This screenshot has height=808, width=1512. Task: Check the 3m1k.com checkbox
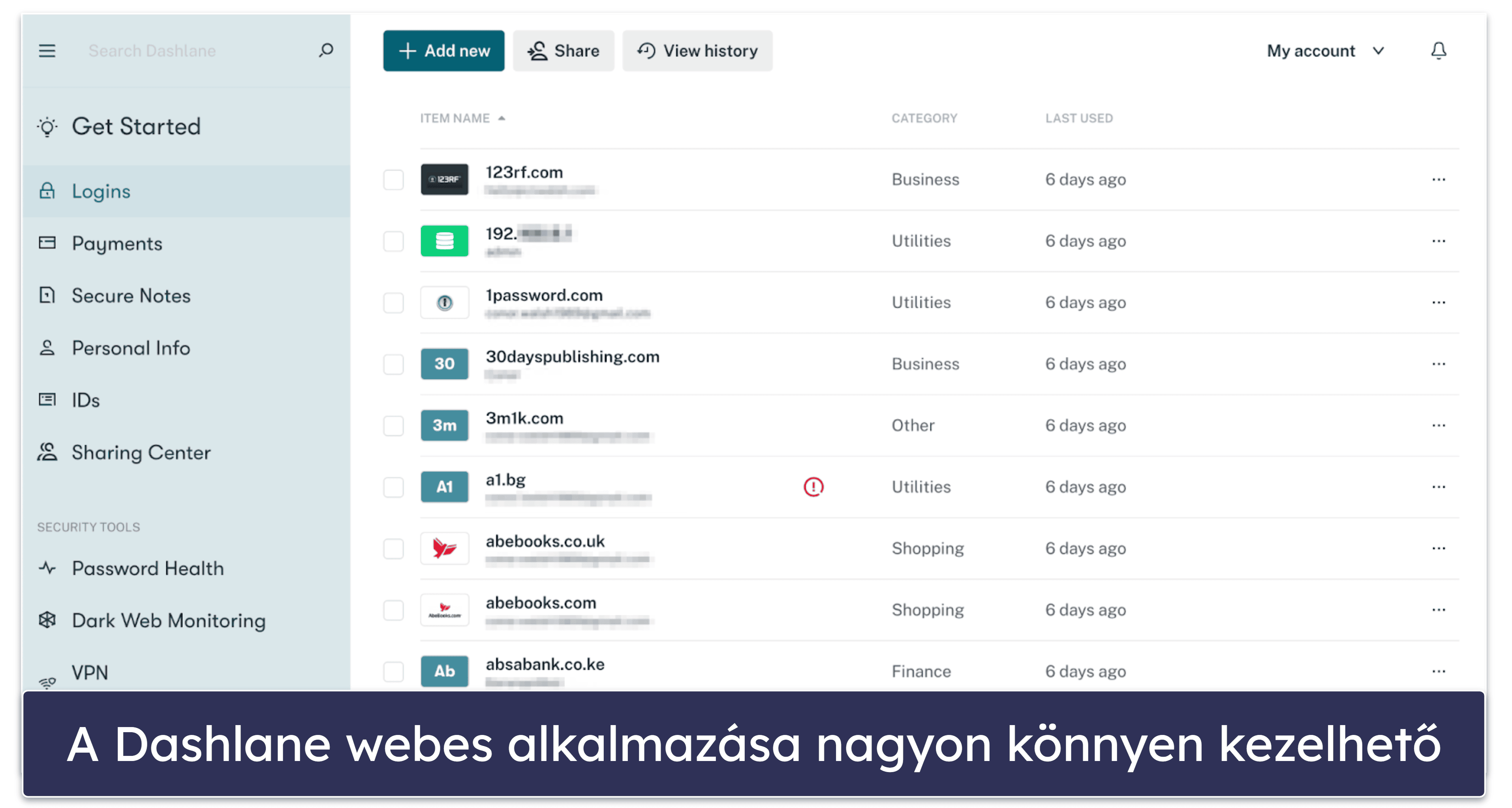click(393, 426)
